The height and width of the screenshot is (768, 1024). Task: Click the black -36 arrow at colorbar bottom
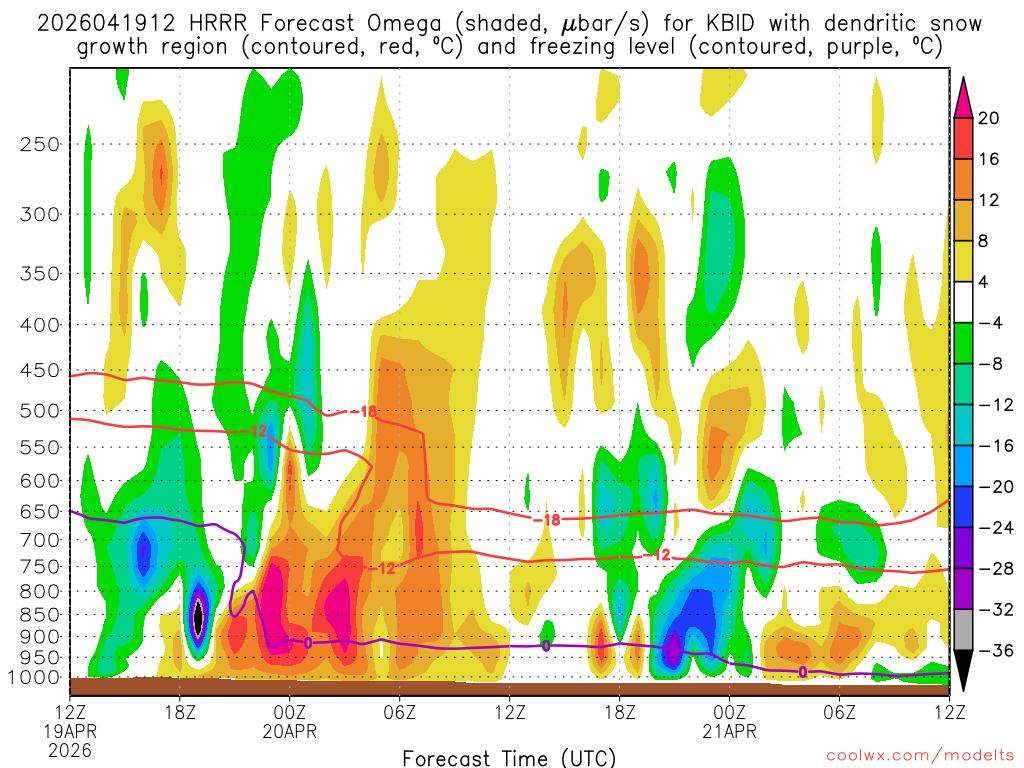click(963, 671)
